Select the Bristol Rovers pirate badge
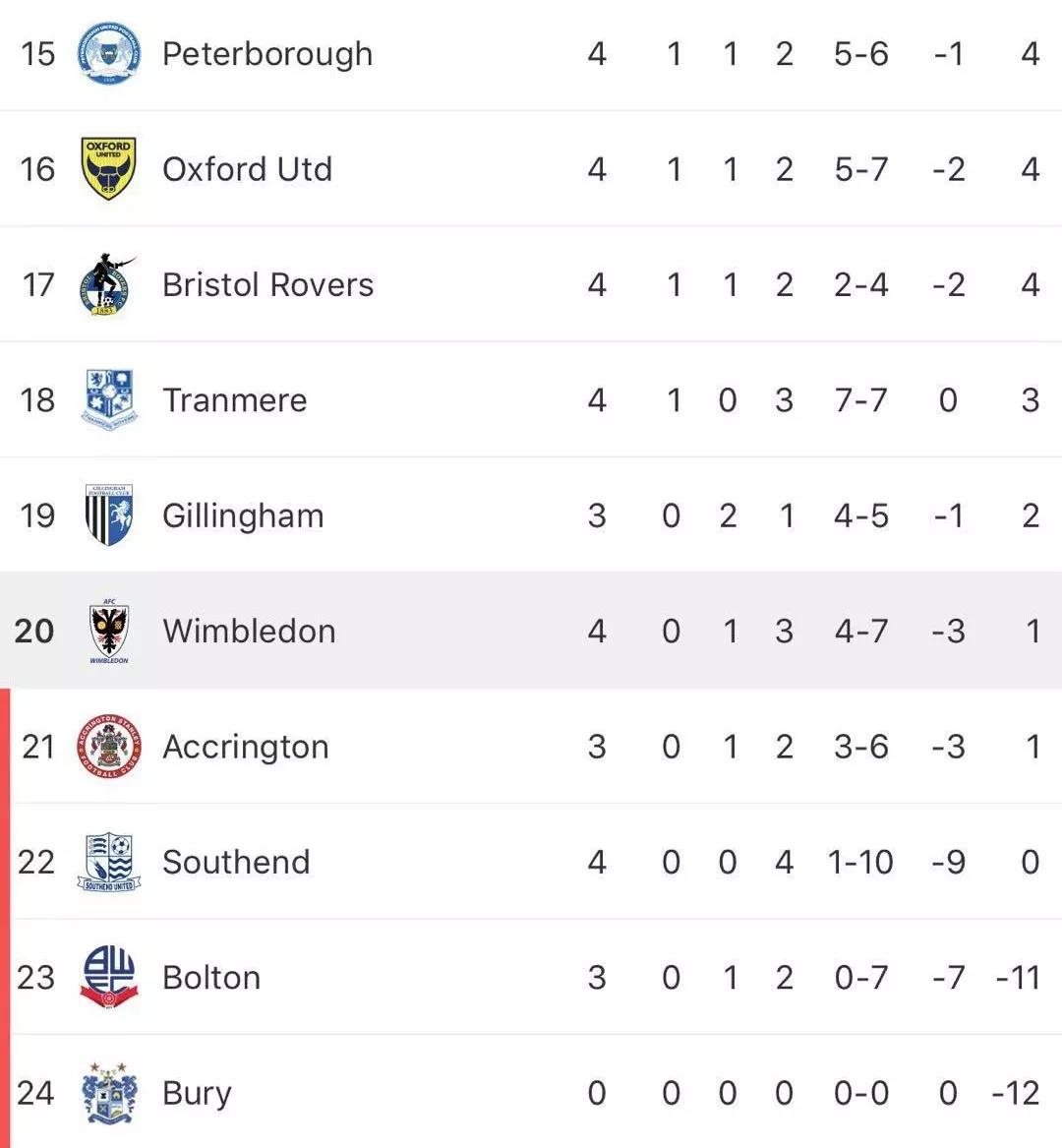The height and width of the screenshot is (1148, 1062). click(x=106, y=284)
